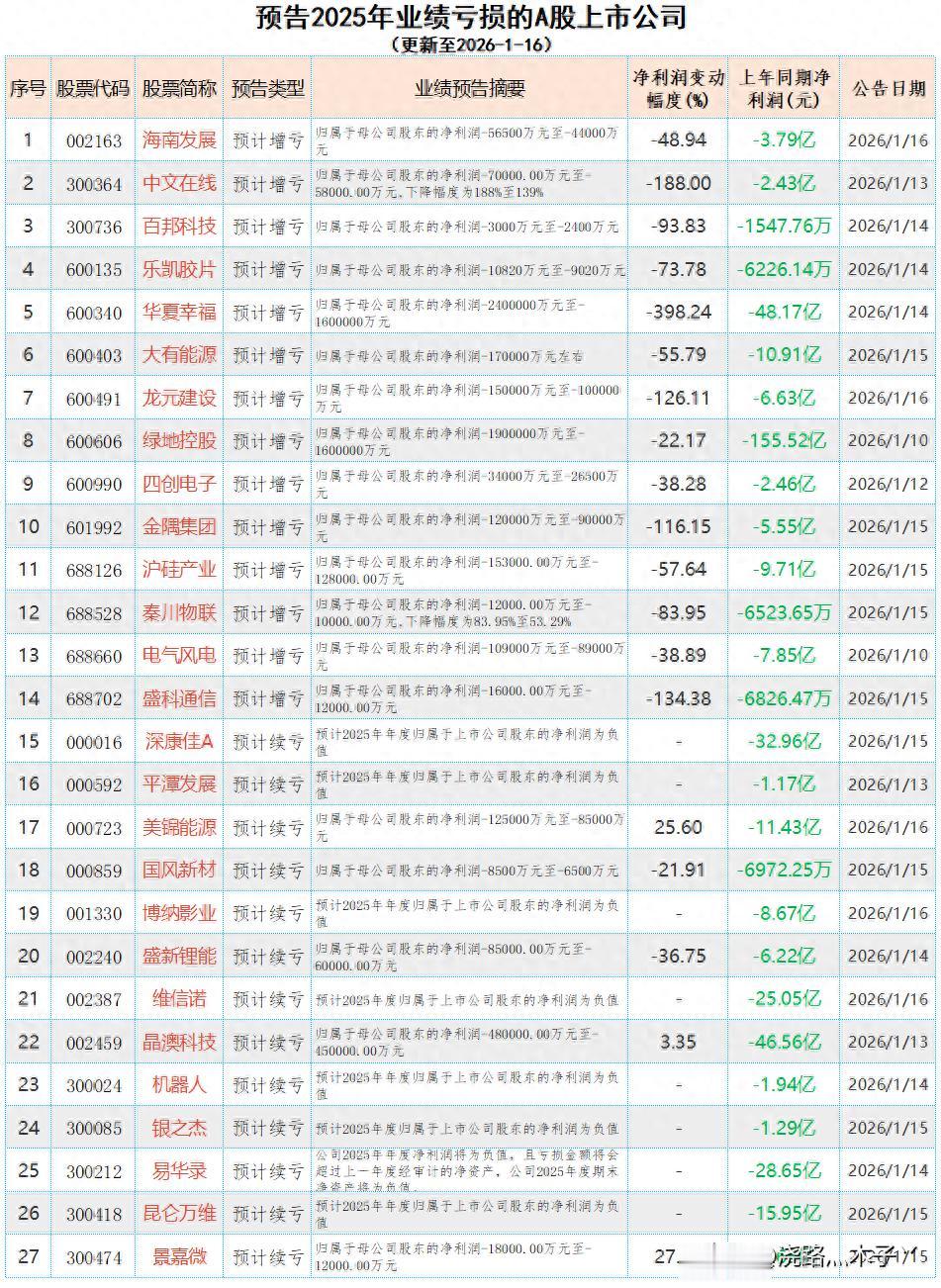Click the 股票代码 column header
This screenshot has height=1288, width=941.
(x=93, y=88)
